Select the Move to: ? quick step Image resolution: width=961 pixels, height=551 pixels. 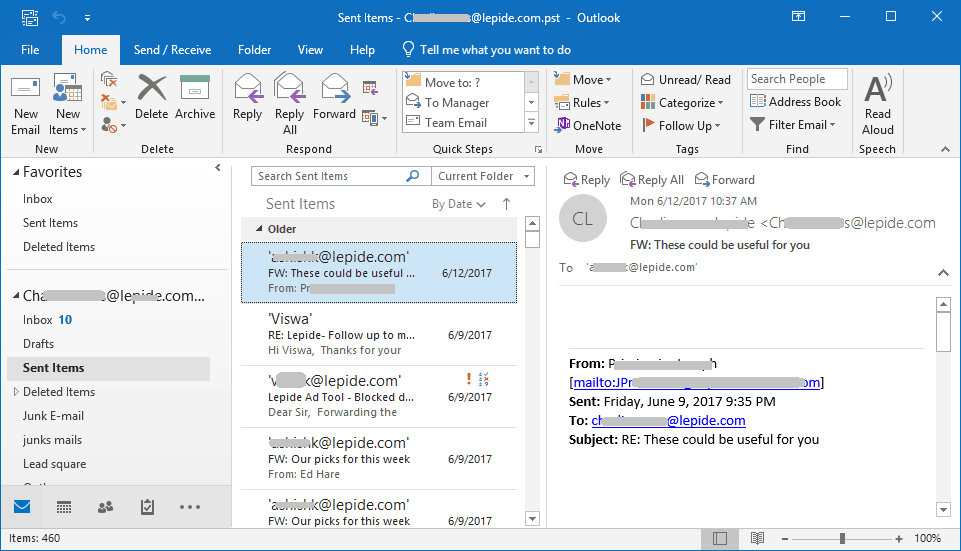point(464,82)
